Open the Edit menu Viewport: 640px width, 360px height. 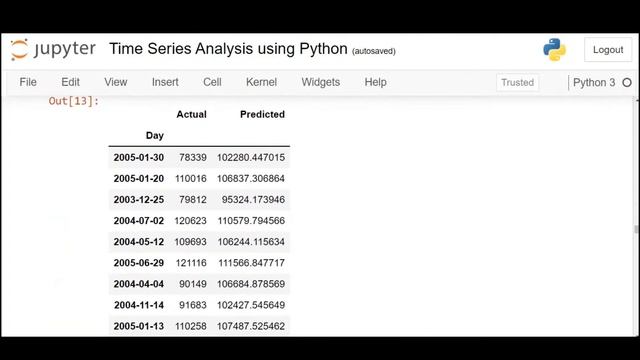[x=70, y=82]
